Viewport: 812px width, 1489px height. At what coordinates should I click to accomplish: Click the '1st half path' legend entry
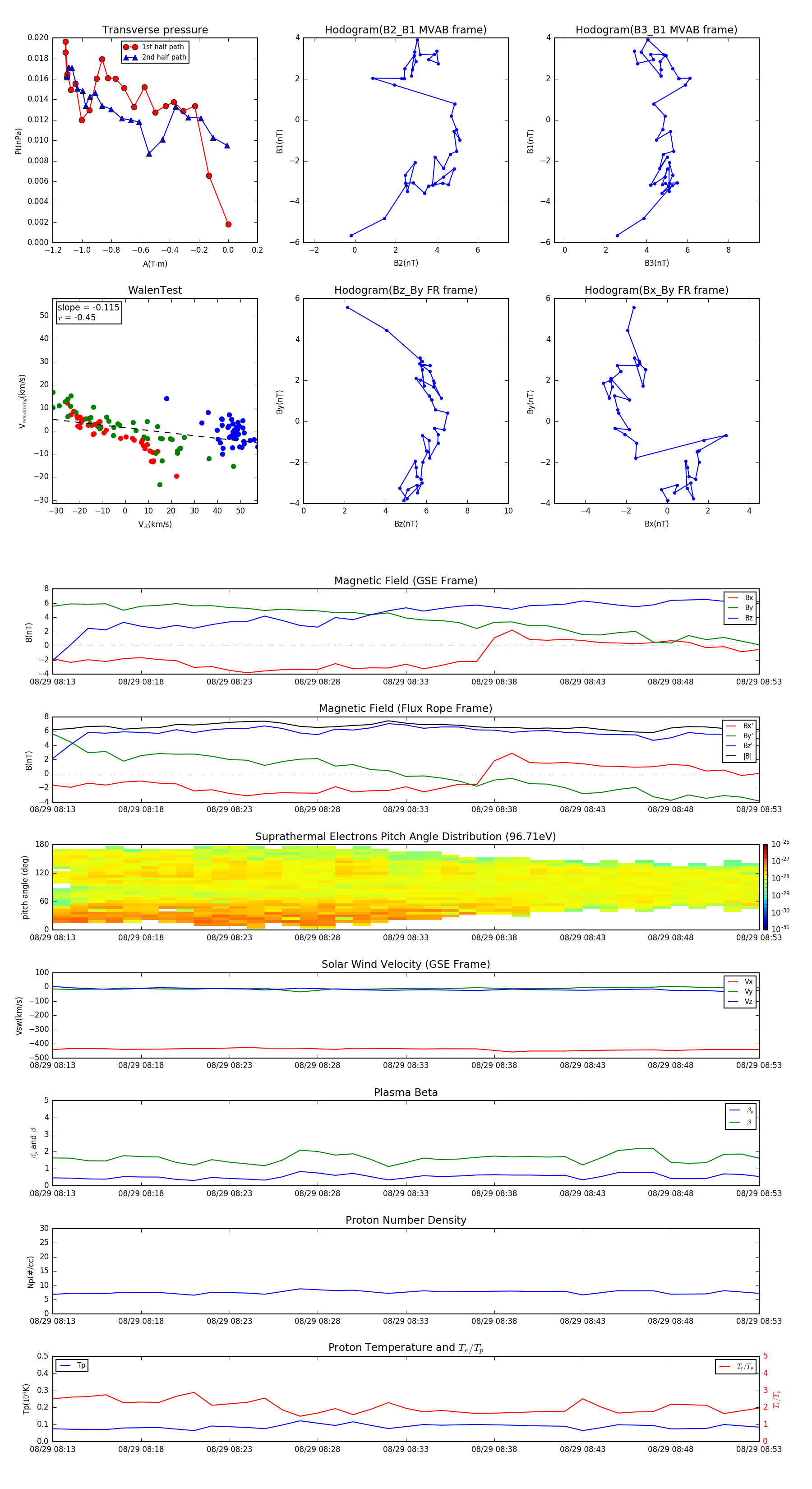pyautogui.click(x=154, y=47)
